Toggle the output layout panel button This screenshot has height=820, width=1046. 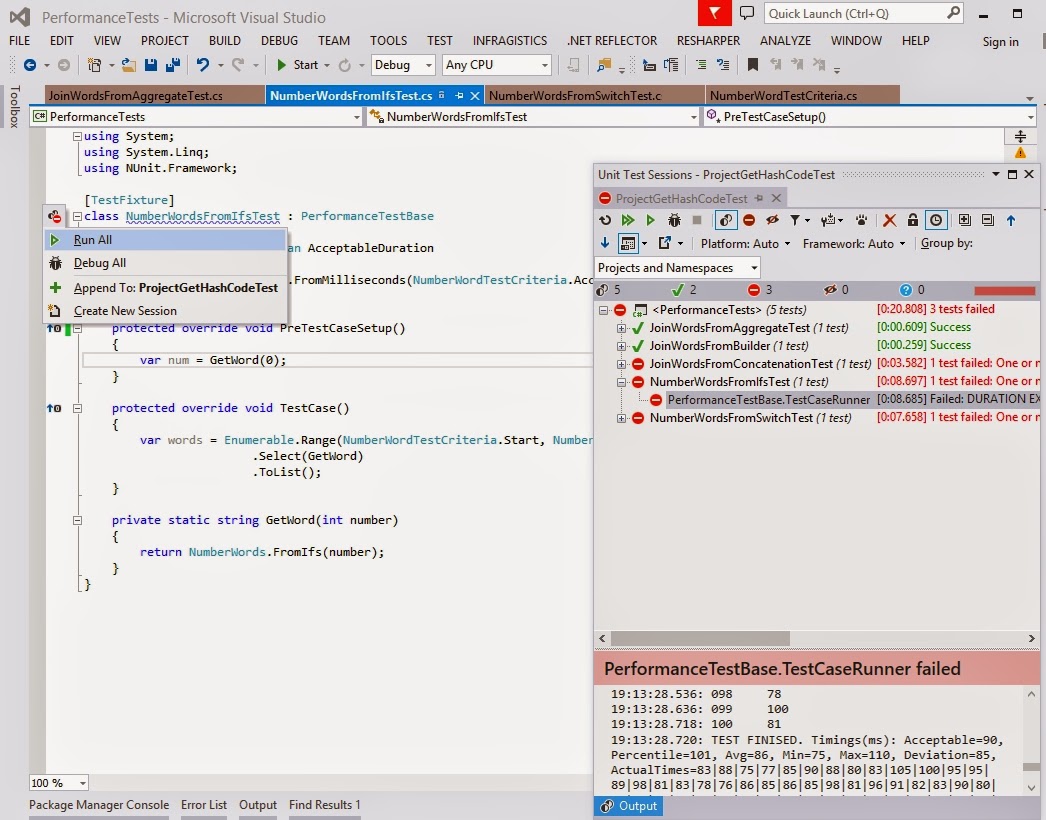(628, 243)
